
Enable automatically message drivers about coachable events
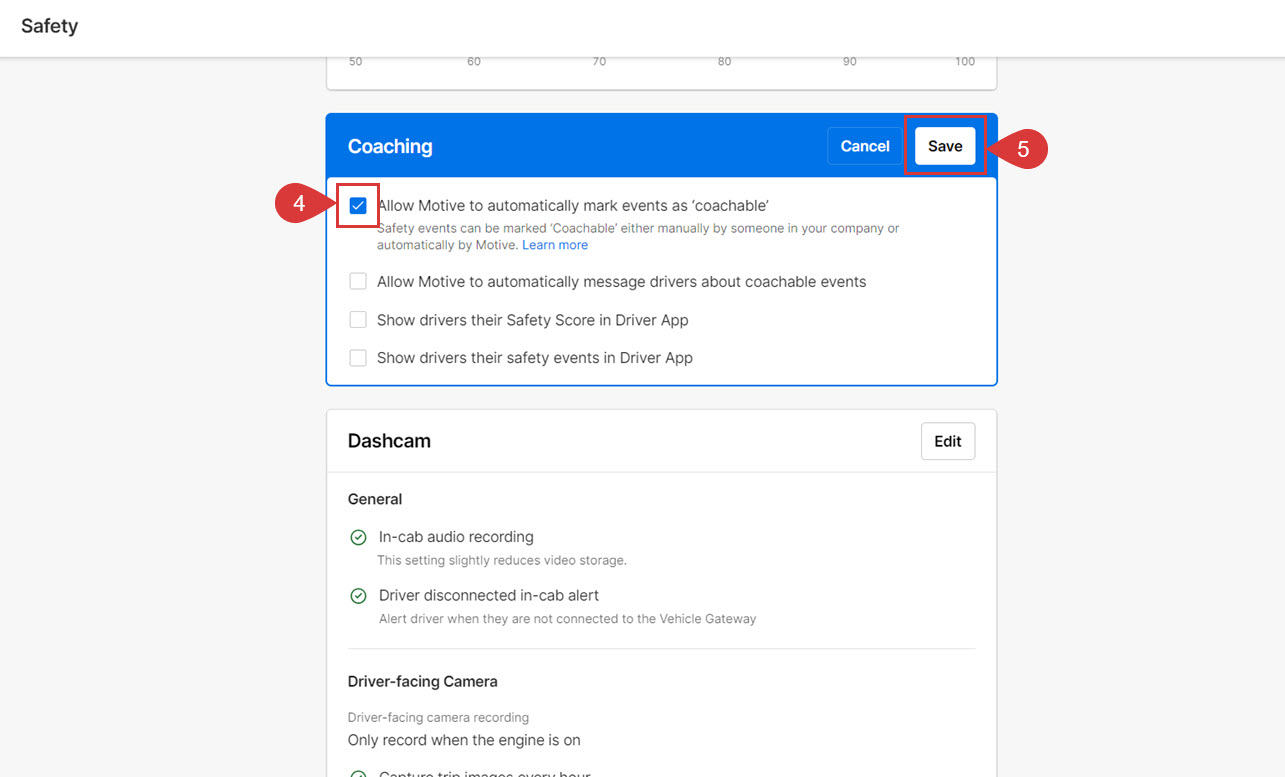click(x=358, y=282)
